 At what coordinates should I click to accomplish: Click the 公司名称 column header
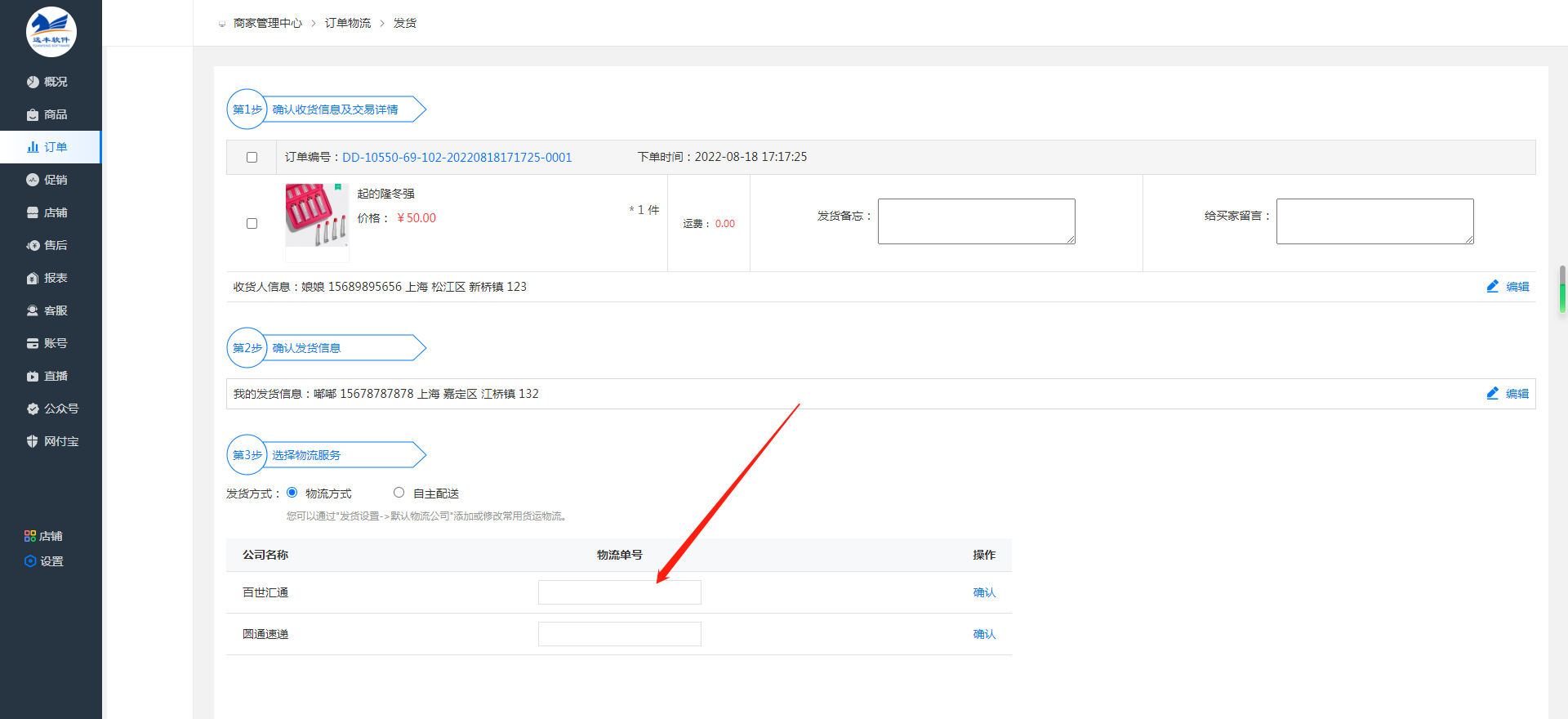pyautogui.click(x=265, y=555)
